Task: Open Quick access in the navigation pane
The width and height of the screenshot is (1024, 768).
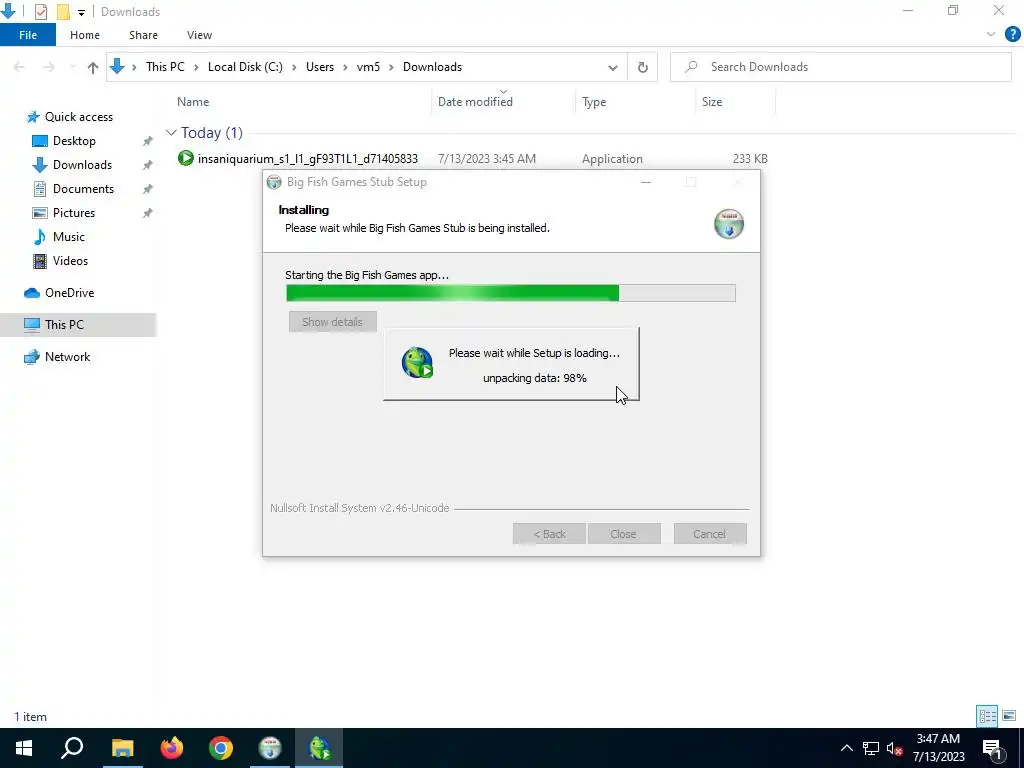Action: click(x=78, y=117)
